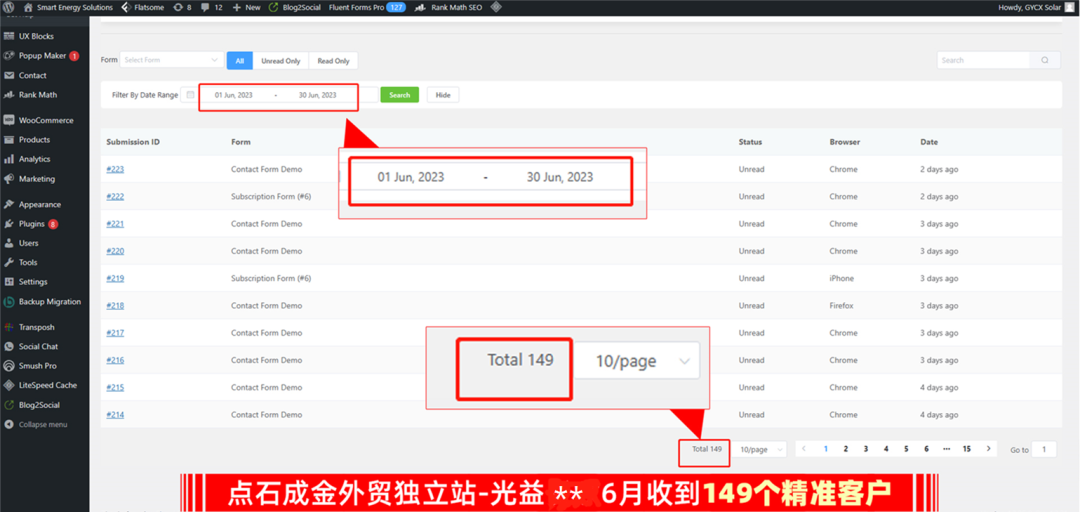Expand the pagination ellipsis

point(946,449)
